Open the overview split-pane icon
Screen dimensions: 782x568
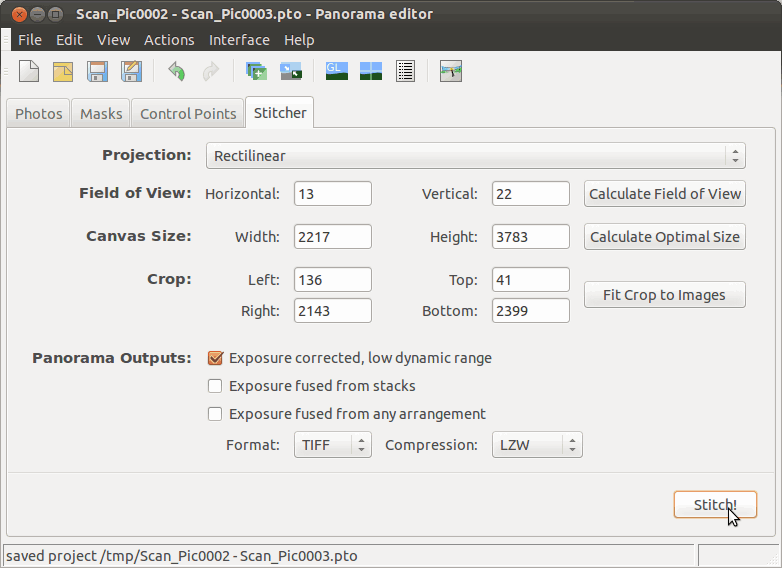[371, 71]
